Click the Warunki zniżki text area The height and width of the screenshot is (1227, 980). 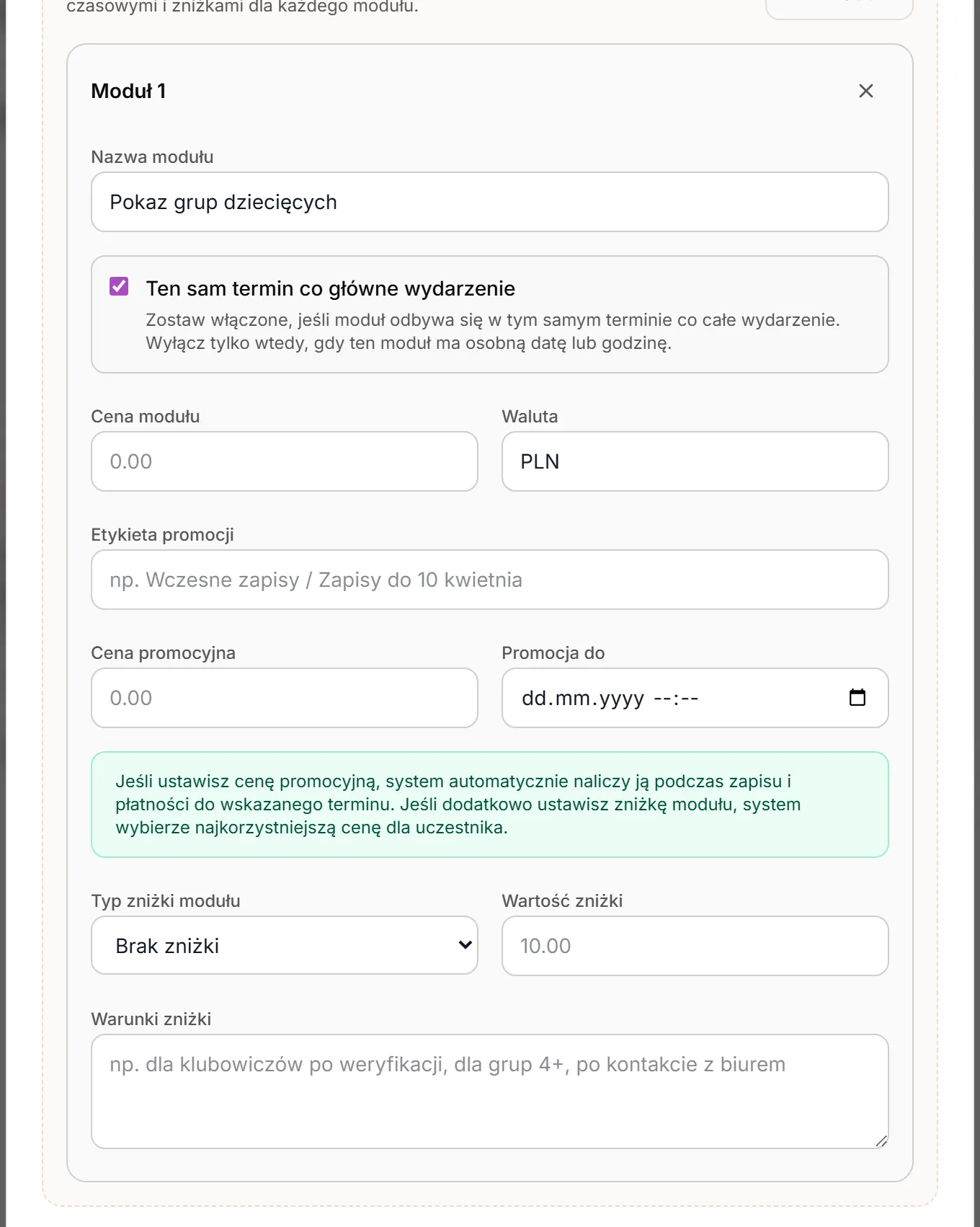490,1091
